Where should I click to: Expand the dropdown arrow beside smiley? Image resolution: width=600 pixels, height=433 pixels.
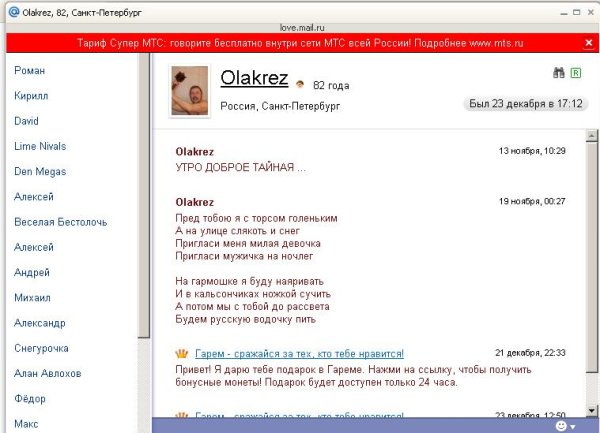tap(573, 426)
